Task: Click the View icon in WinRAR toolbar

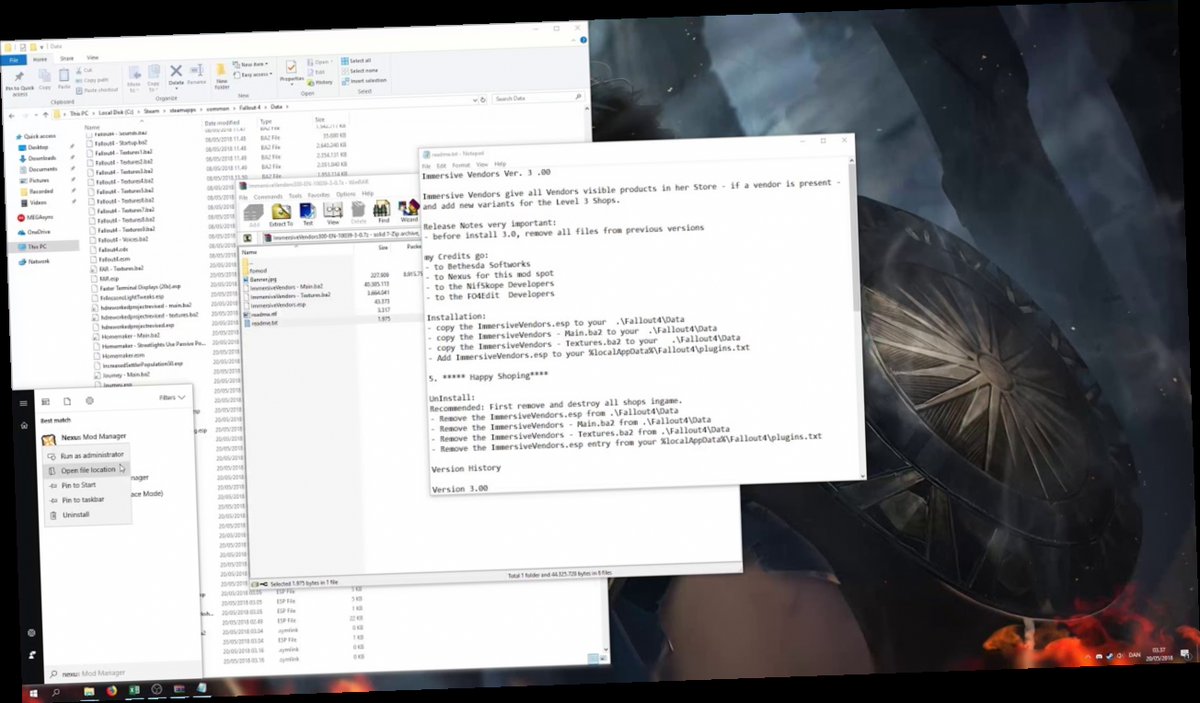Action: 333,212
